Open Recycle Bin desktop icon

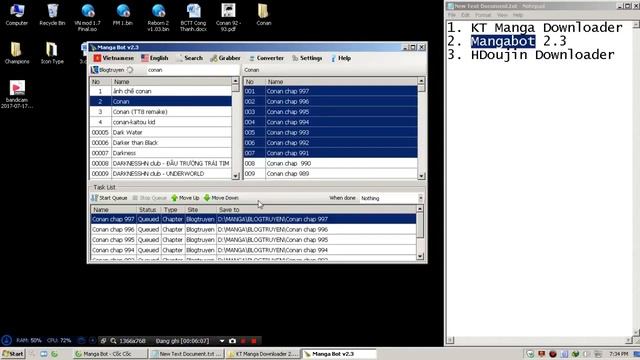coord(52,14)
